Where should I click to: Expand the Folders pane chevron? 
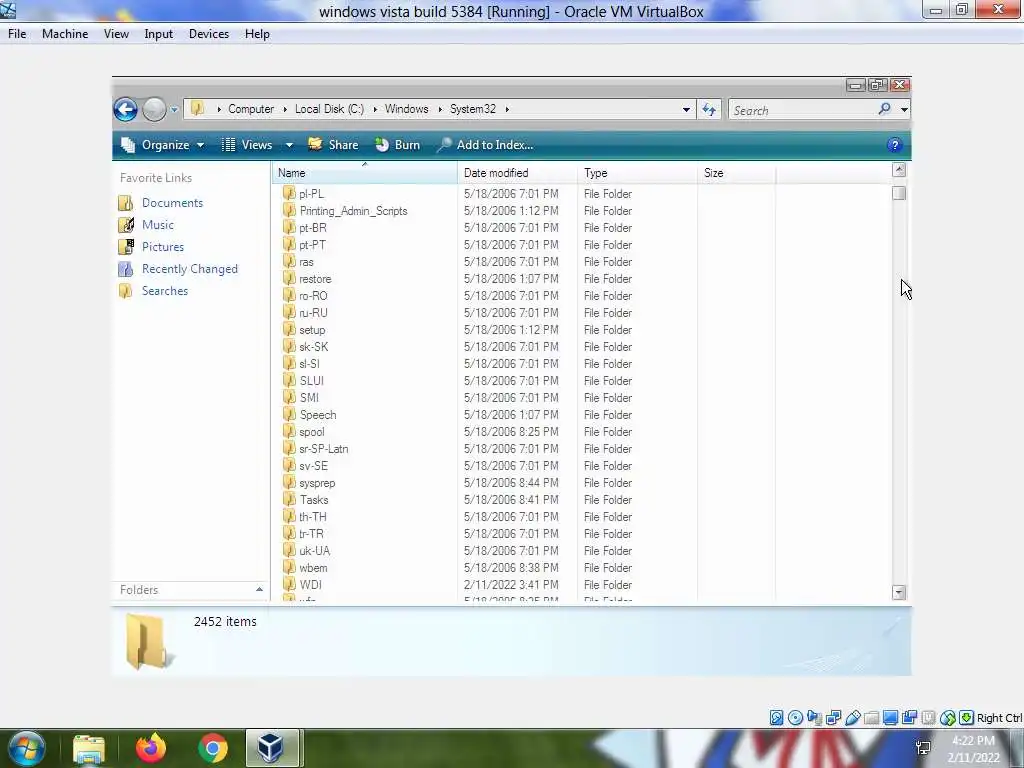pos(259,590)
